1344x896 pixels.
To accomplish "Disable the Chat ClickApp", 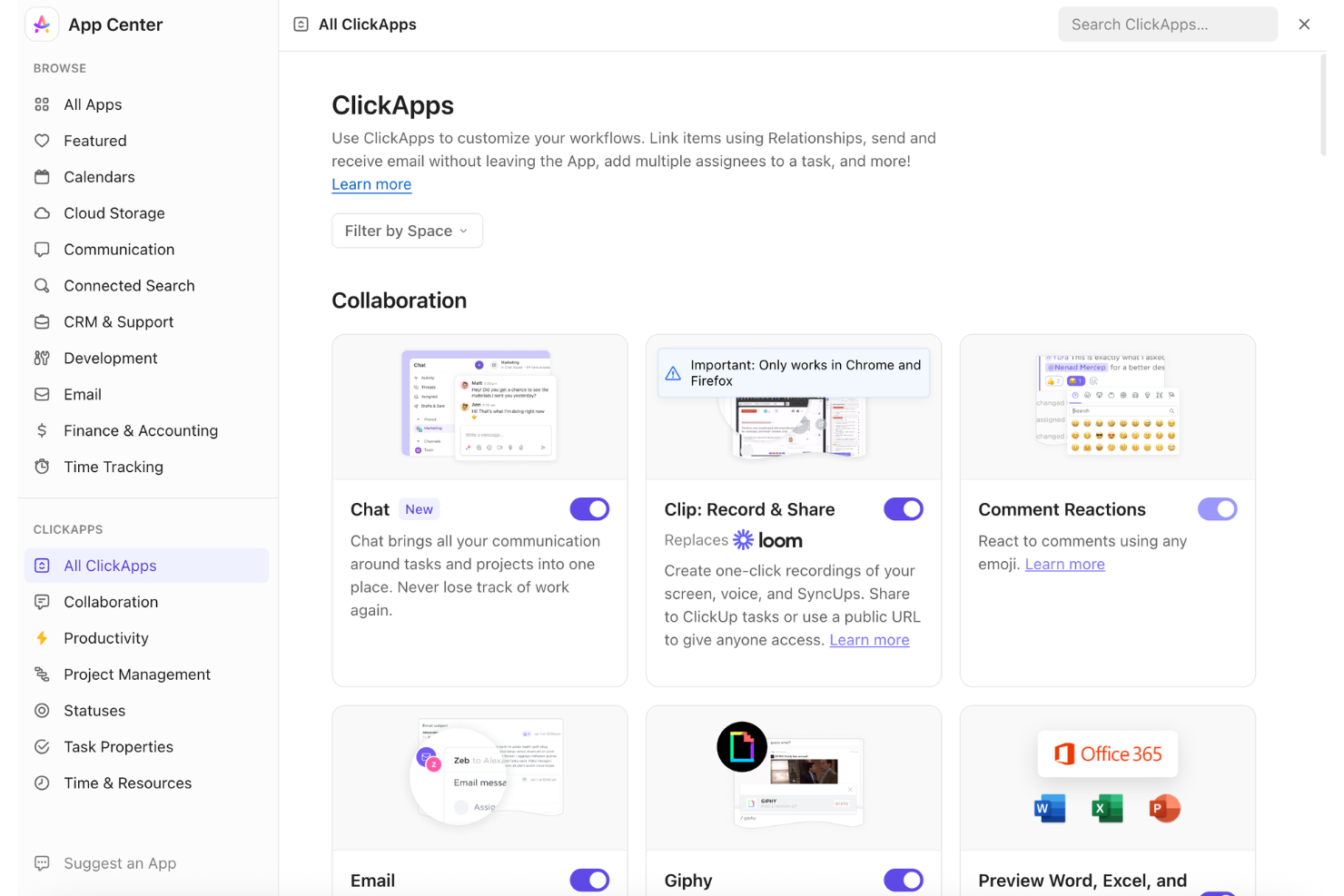I will 589,508.
